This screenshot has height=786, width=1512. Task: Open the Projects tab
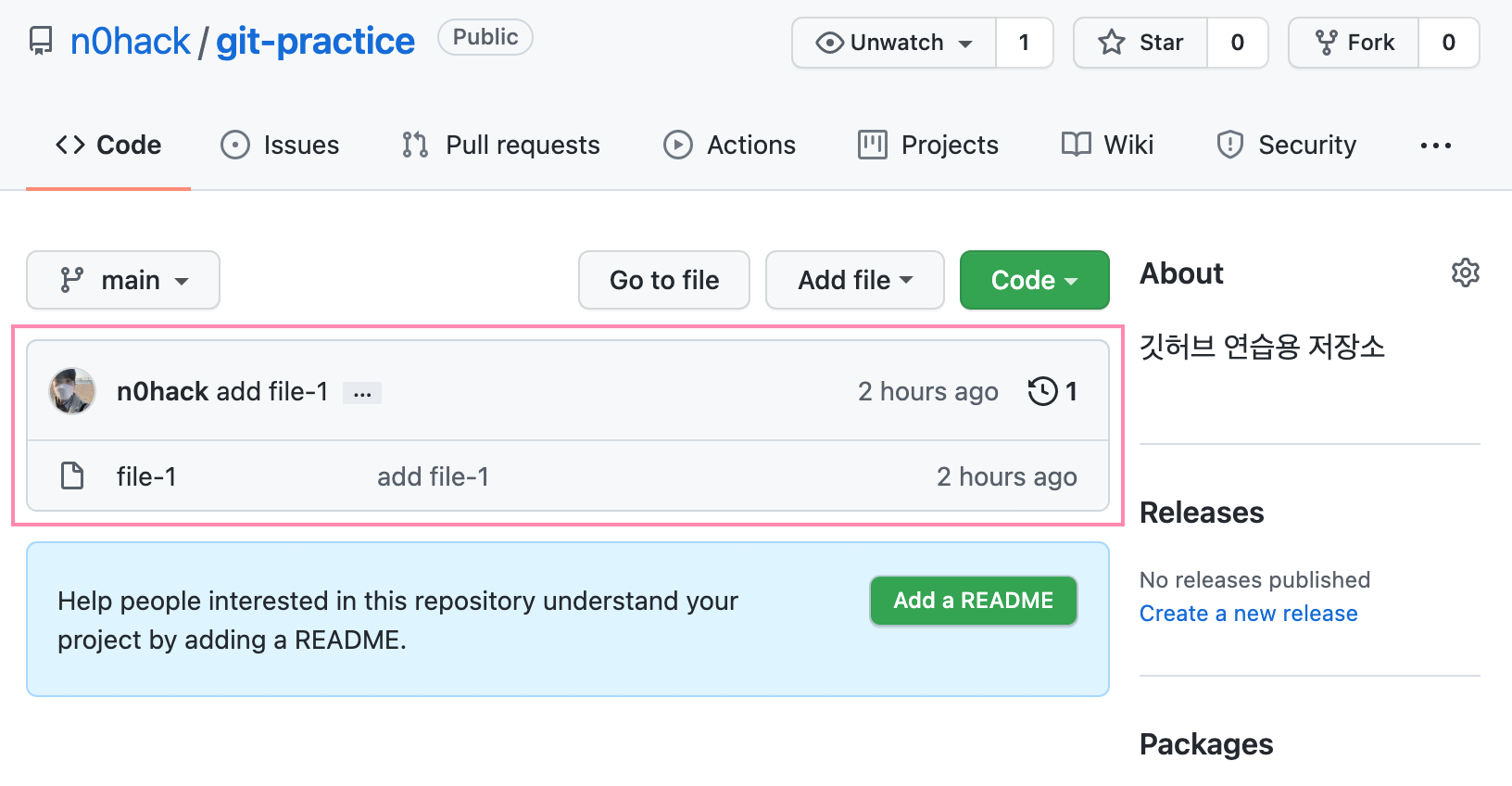point(928,146)
